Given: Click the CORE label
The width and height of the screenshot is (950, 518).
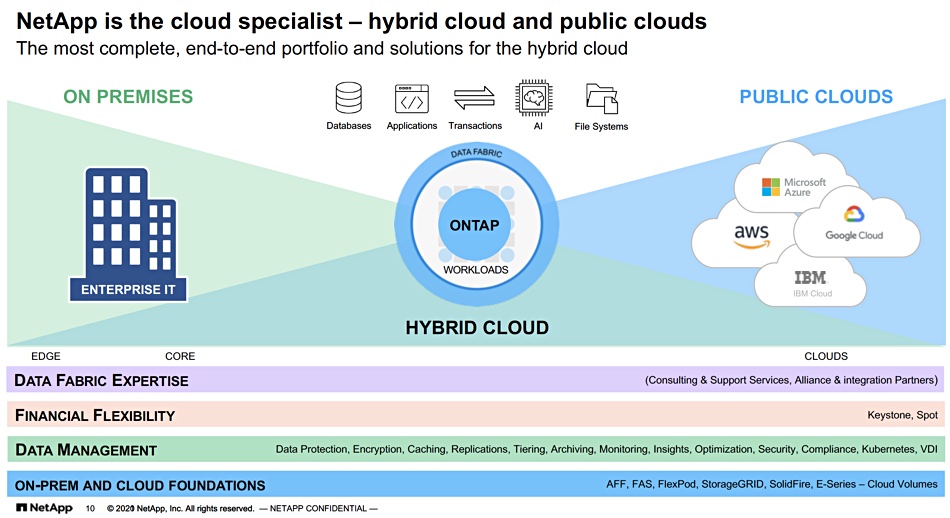Looking at the screenshot, I should (180, 356).
